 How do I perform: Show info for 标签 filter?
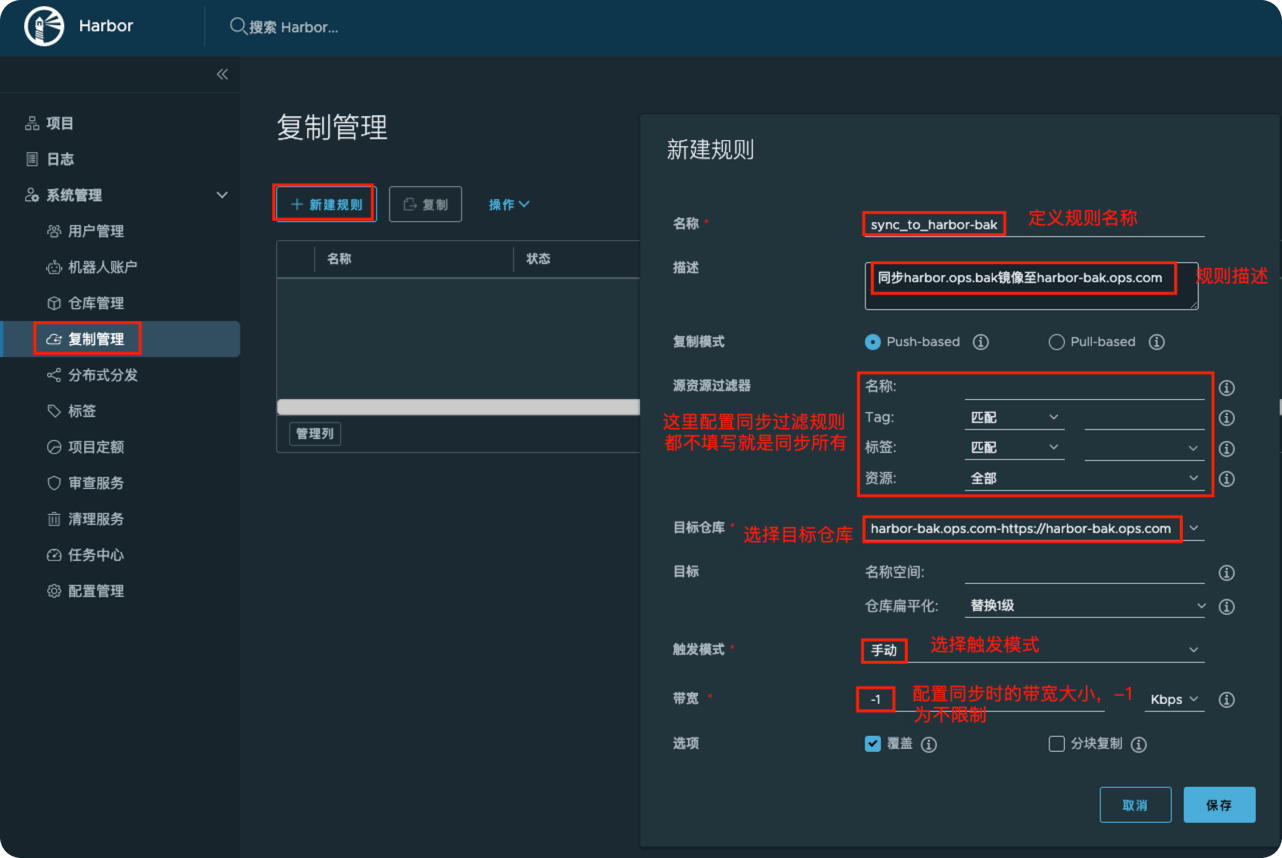[x=1227, y=449]
